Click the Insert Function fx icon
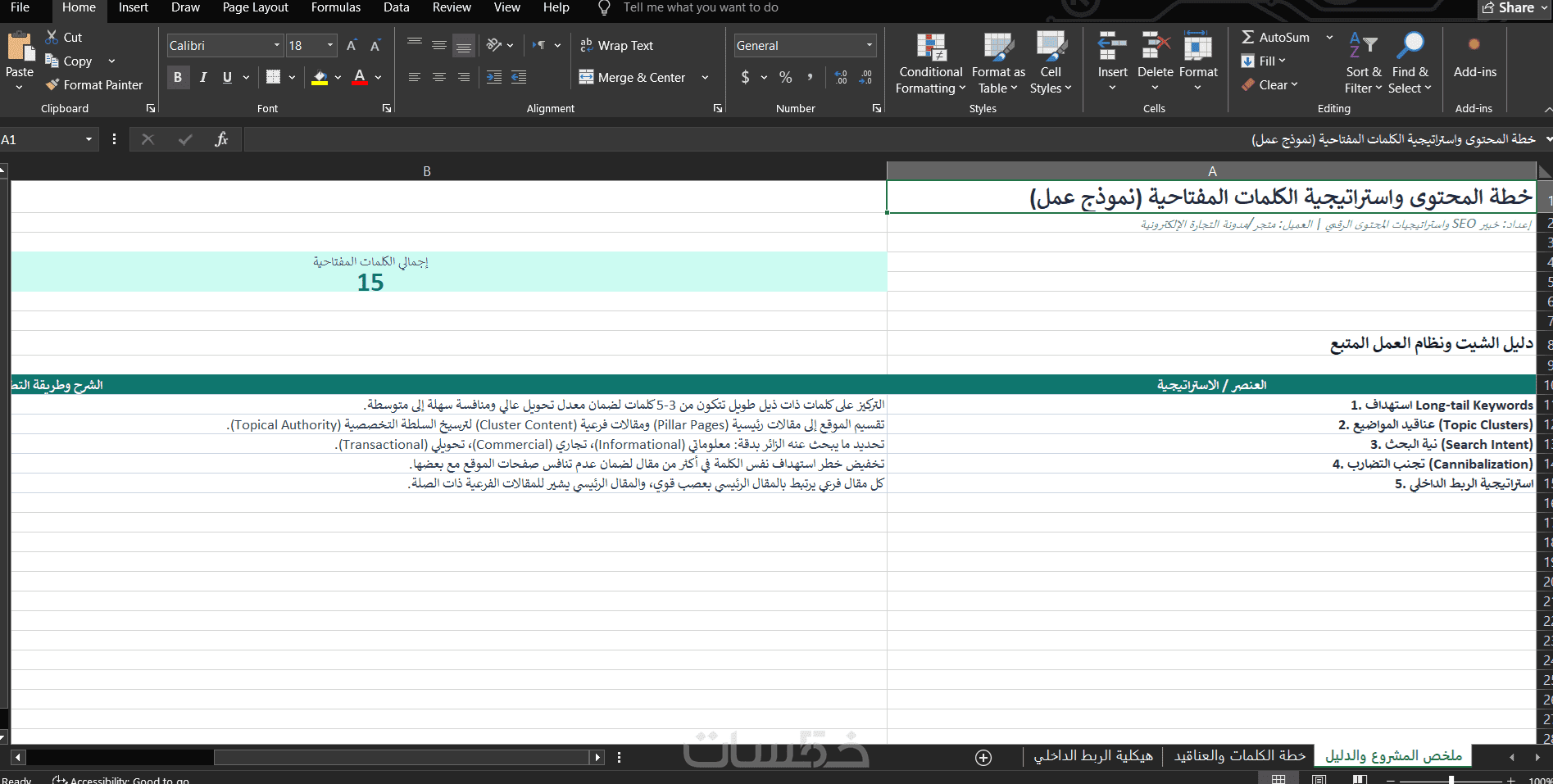 [221, 139]
